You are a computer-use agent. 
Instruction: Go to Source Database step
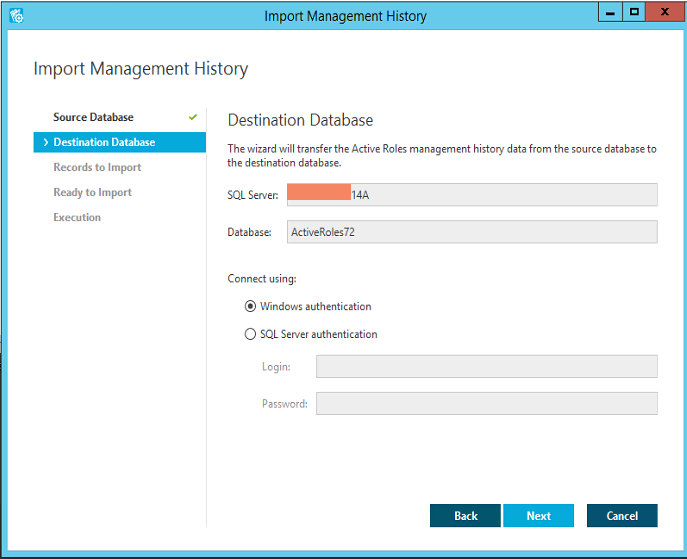pos(93,117)
